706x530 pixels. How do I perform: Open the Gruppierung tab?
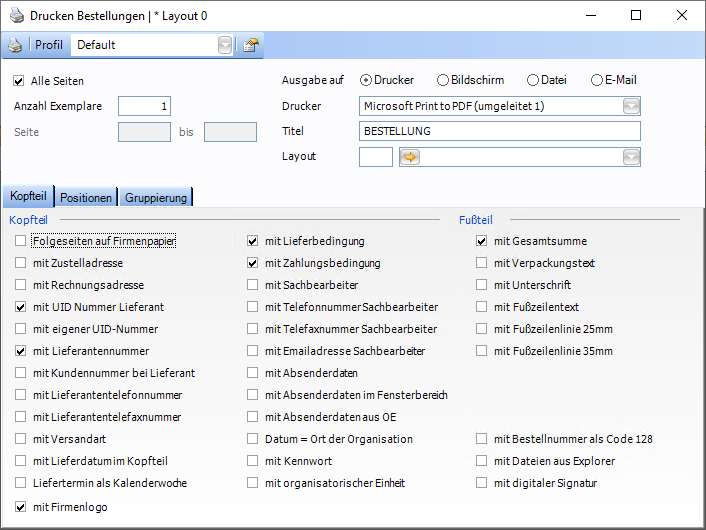click(x=155, y=198)
